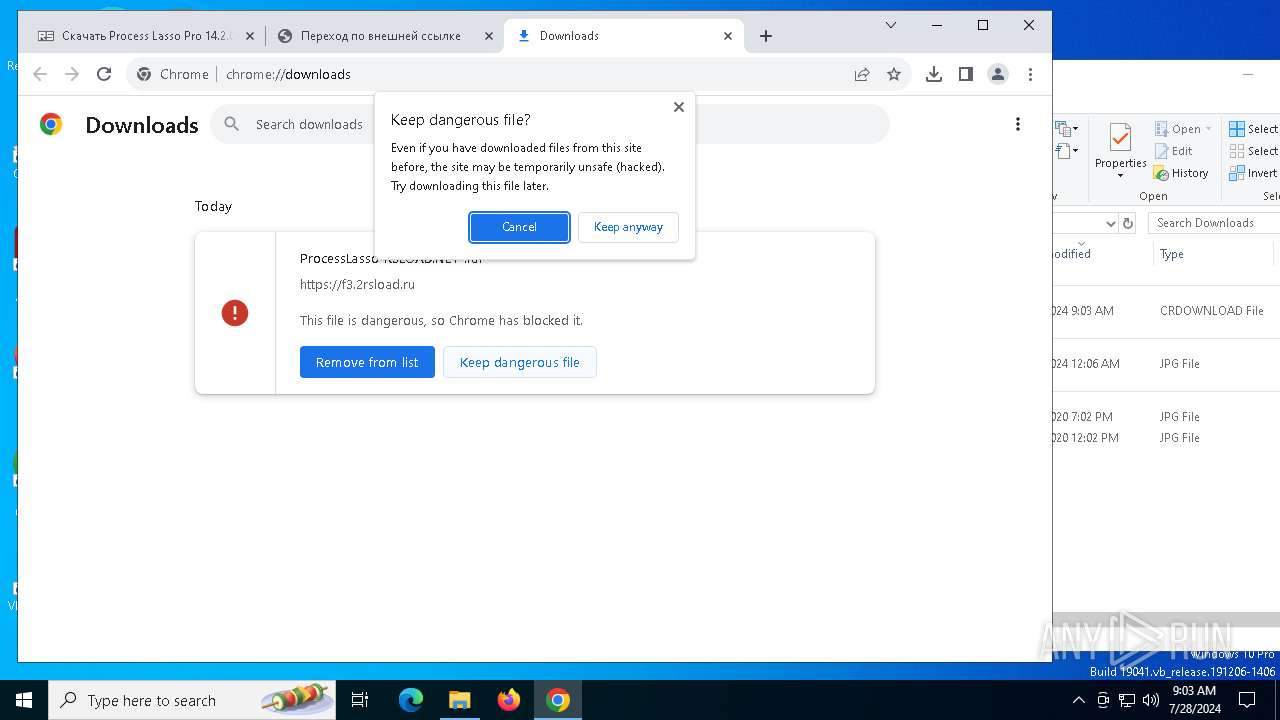This screenshot has height=720, width=1280.
Task: Select the CRDOWNLOAD File row
Action: tap(1166, 311)
